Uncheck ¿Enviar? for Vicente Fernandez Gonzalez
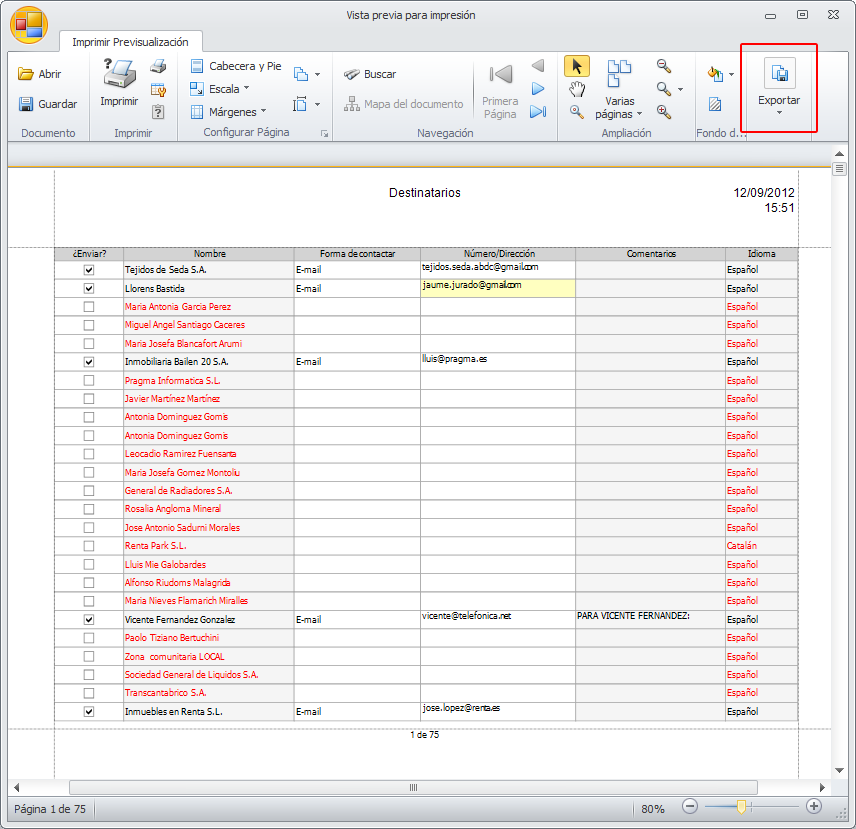This screenshot has height=829, width=856. [x=89, y=620]
